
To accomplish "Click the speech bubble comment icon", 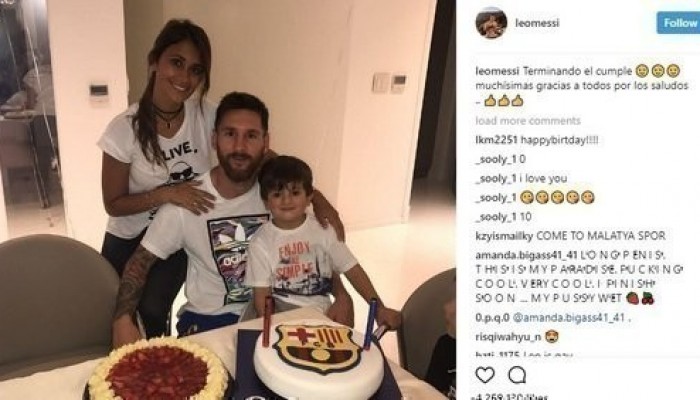I will pos(517,375).
